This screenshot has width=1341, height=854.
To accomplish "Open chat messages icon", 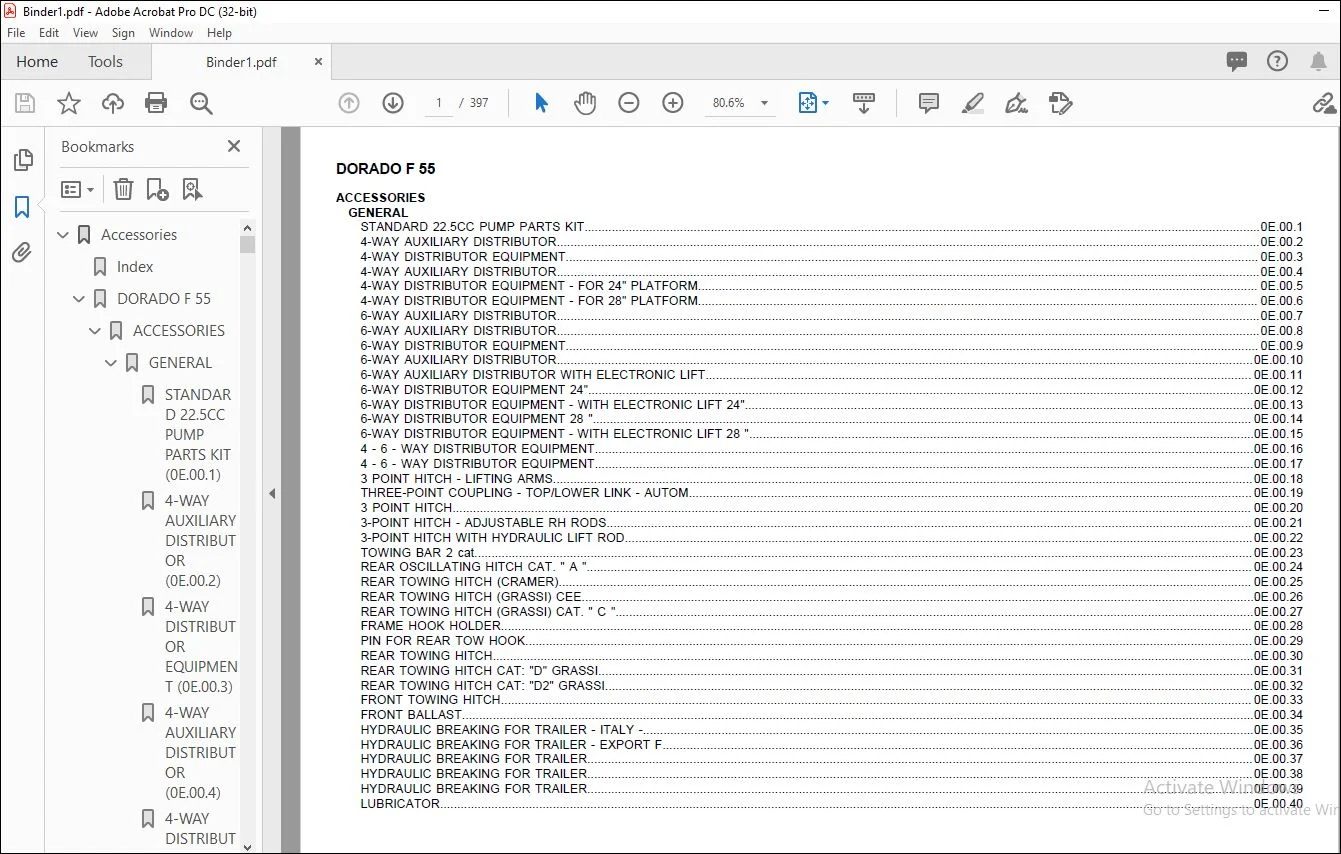I will [x=1237, y=62].
